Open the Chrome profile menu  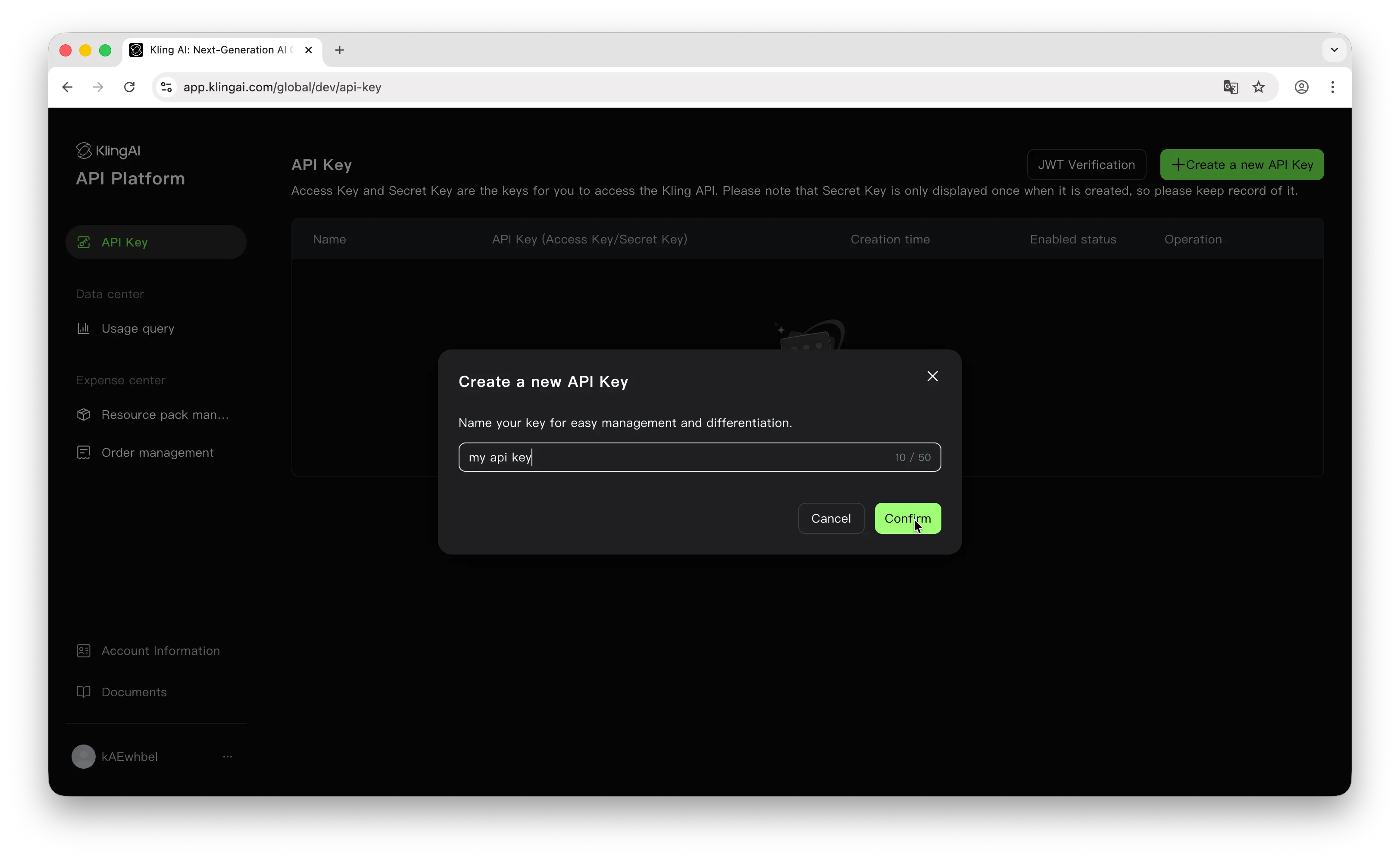pos(1302,87)
